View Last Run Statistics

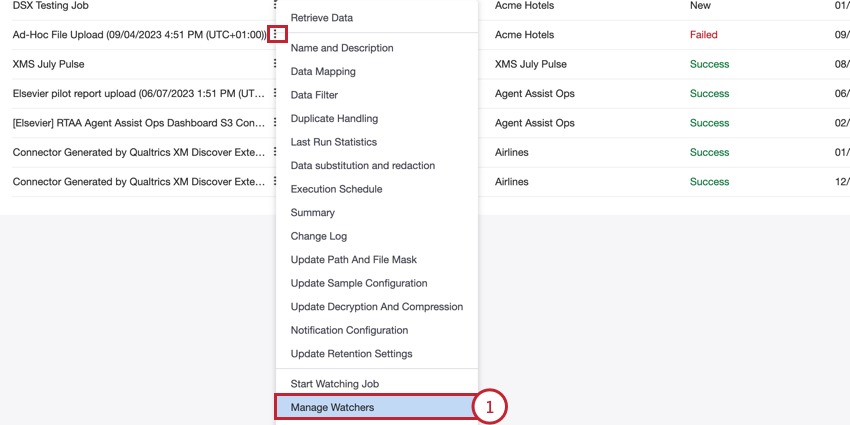point(334,142)
